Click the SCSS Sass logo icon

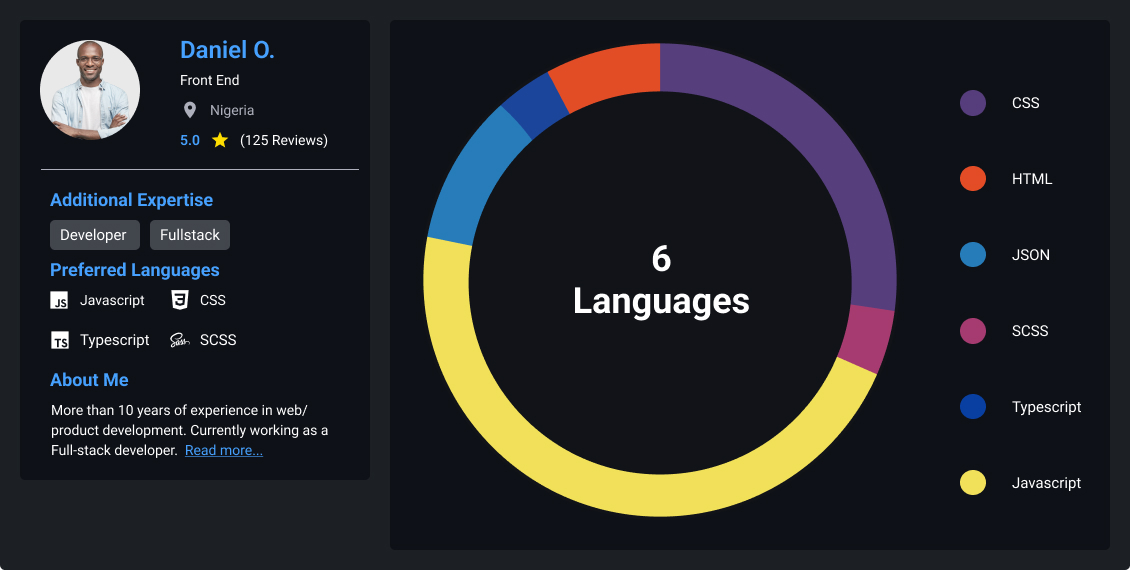tap(179, 340)
